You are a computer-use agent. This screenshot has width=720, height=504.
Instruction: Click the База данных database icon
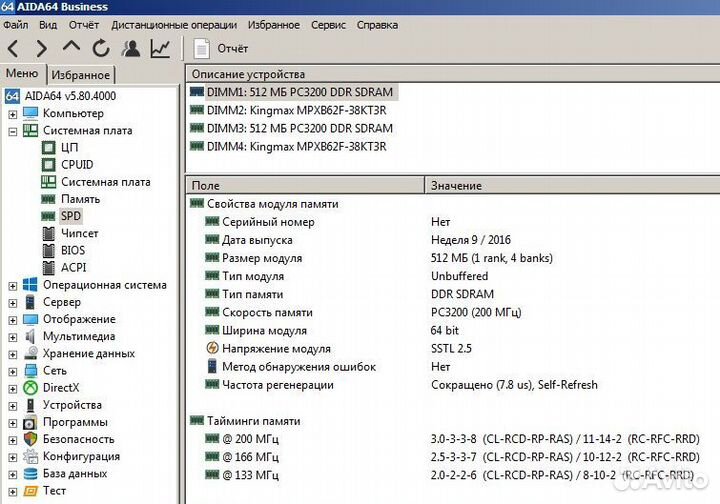click(x=30, y=473)
